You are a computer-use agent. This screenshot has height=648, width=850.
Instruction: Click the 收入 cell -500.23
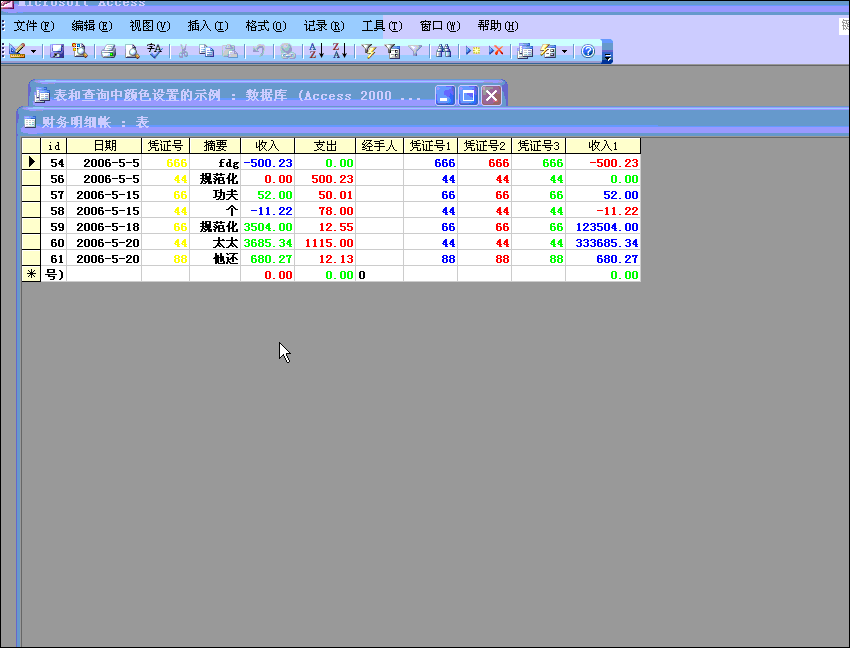[268, 163]
